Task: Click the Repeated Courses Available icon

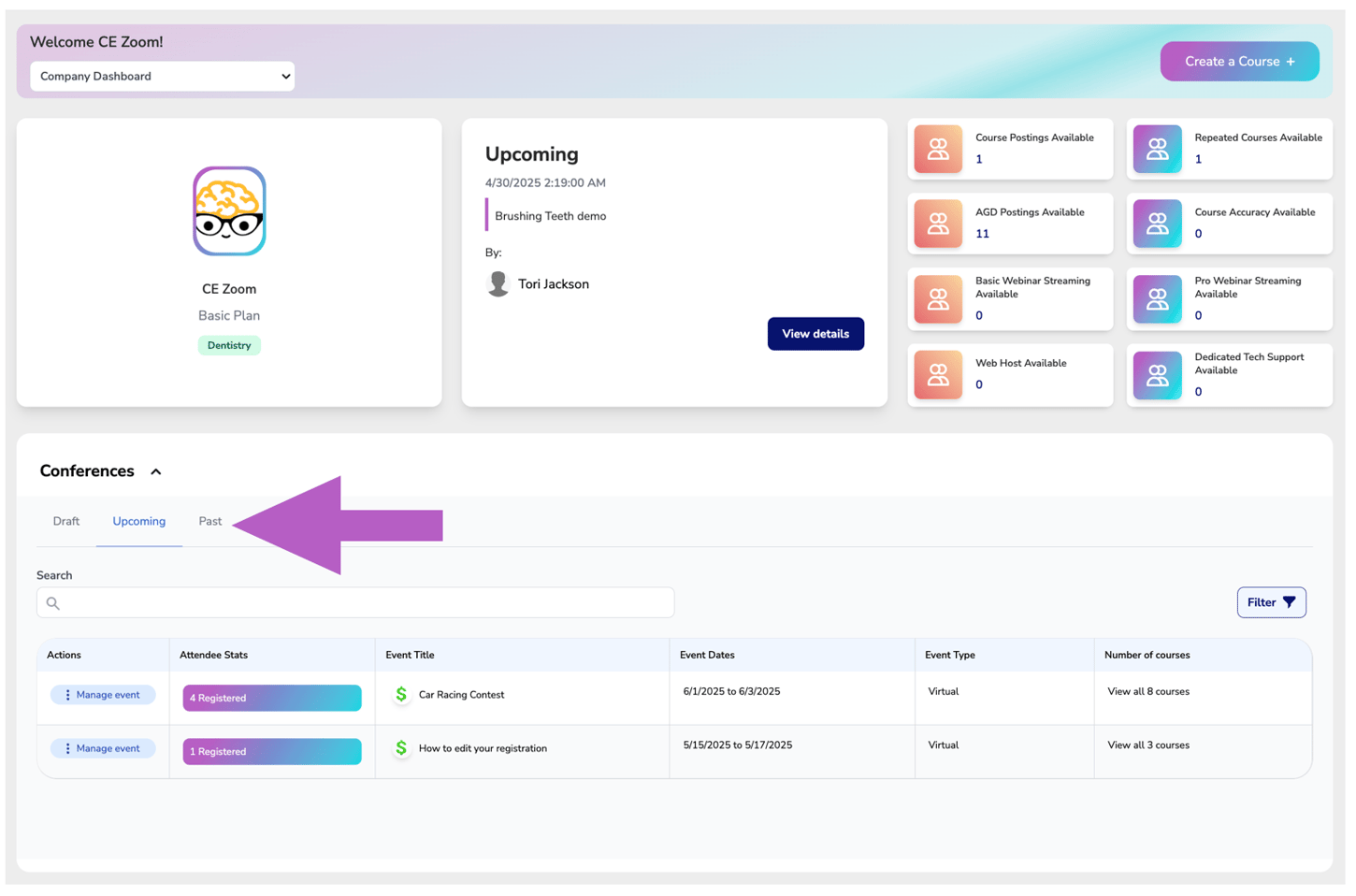Action: click(x=1157, y=149)
